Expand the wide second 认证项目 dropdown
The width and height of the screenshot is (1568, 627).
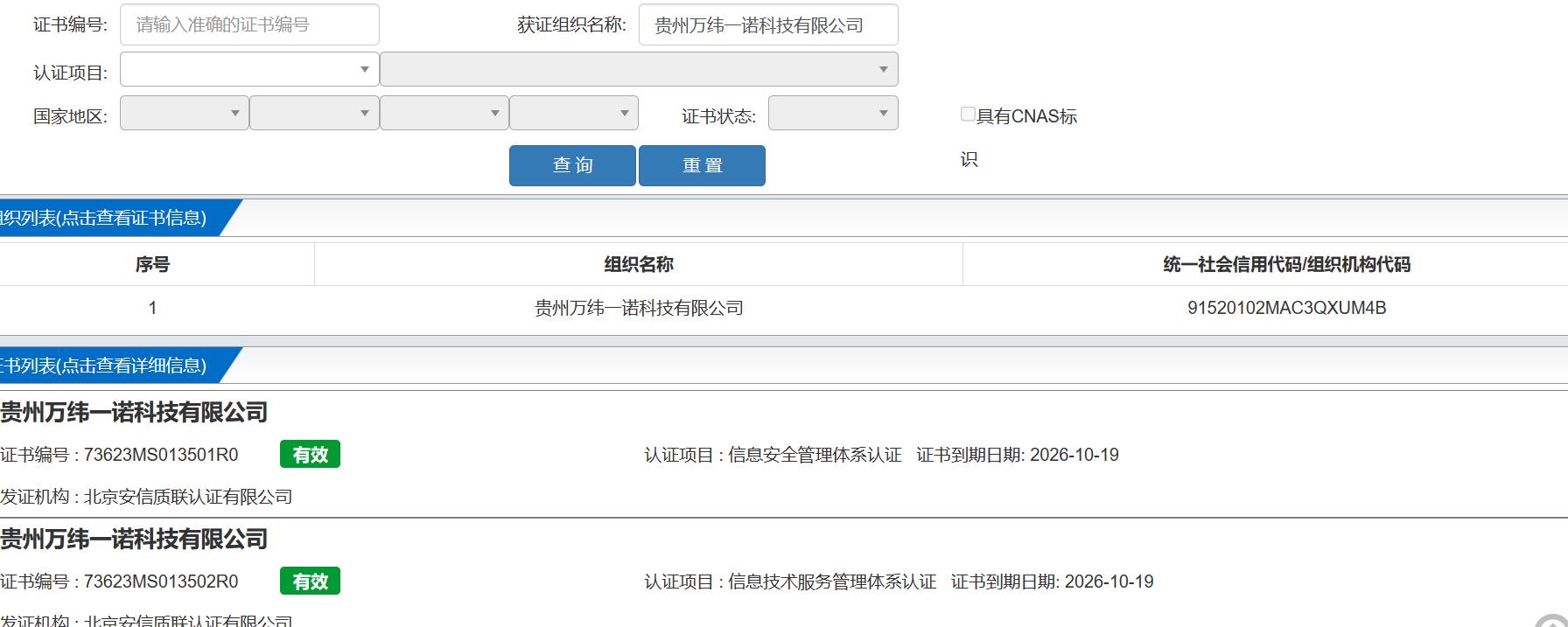(x=639, y=69)
